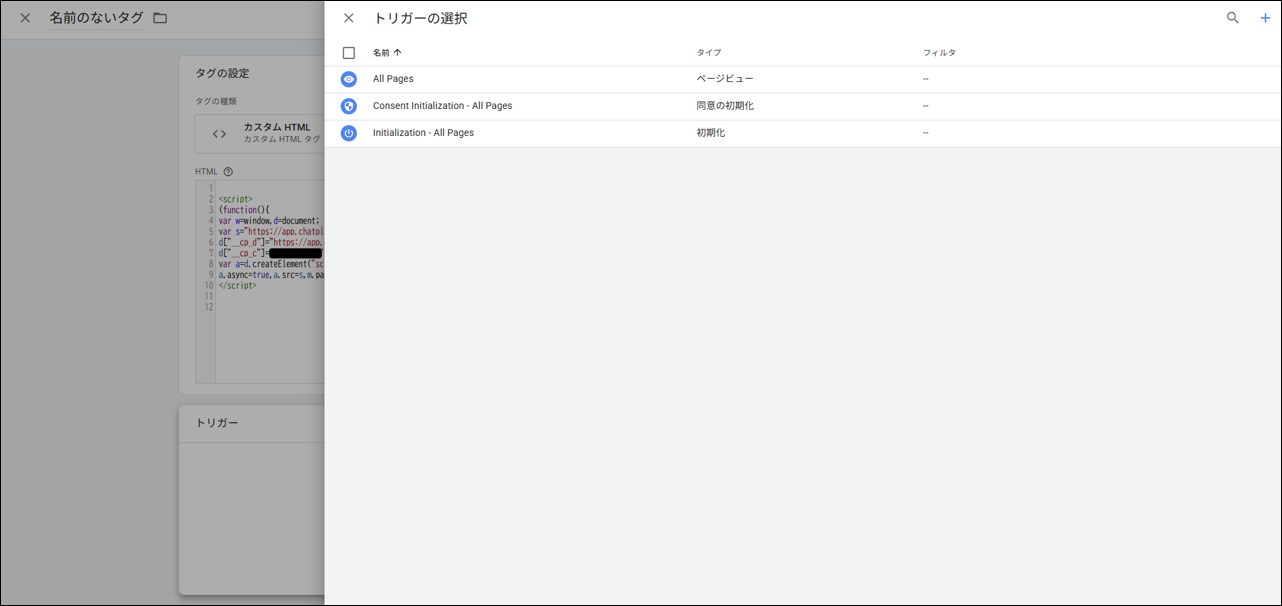Open trigger search with magnifier icon
The image size is (1282, 606).
pyautogui.click(x=1232, y=18)
